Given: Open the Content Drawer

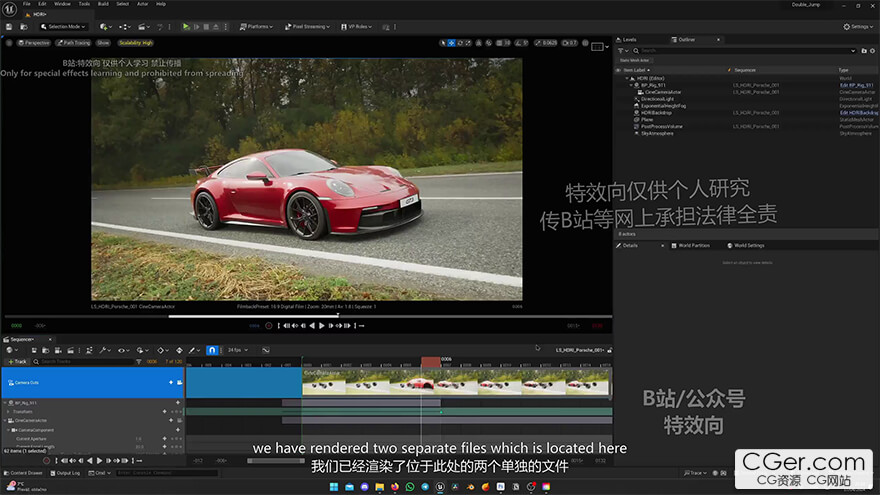Looking at the screenshot, I should point(23,473).
